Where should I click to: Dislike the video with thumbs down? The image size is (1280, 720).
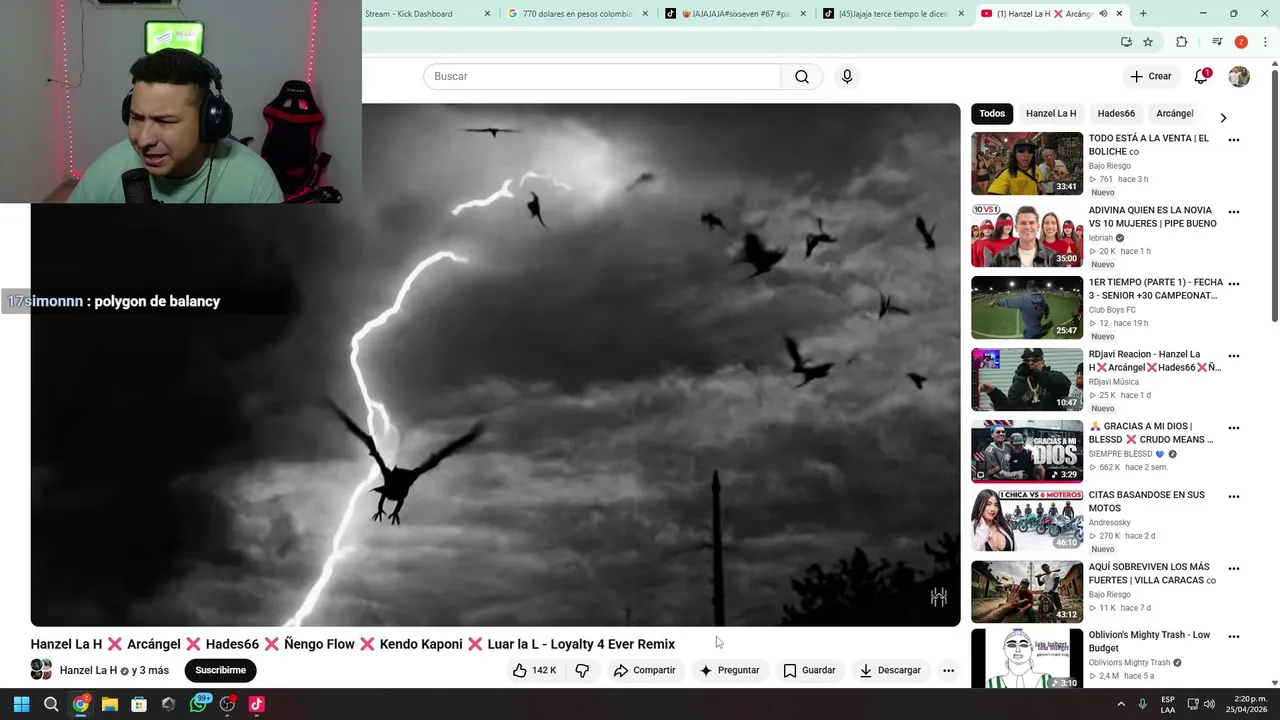[583, 670]
